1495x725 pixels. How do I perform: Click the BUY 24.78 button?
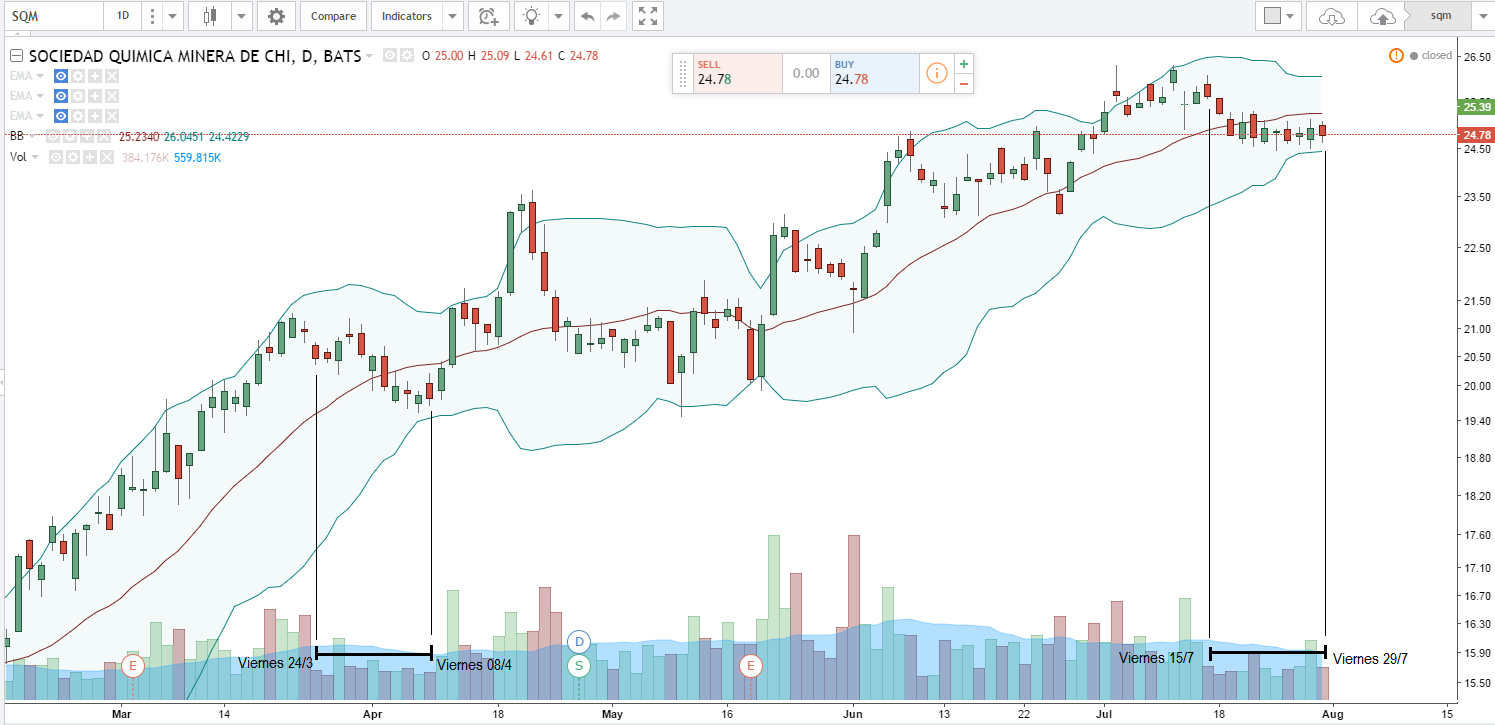(x=874, y=73)
